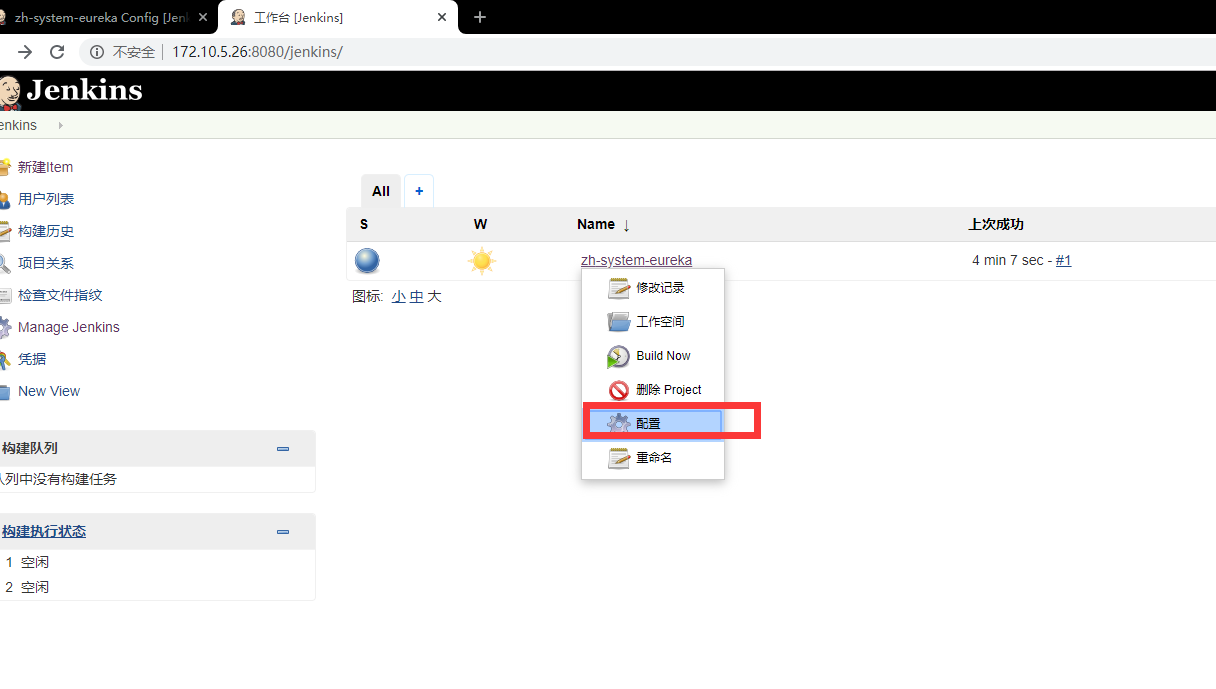Click the 检查文件指纹 icon
Viewport: 1216px width, 689px height.
coord(5,295)
